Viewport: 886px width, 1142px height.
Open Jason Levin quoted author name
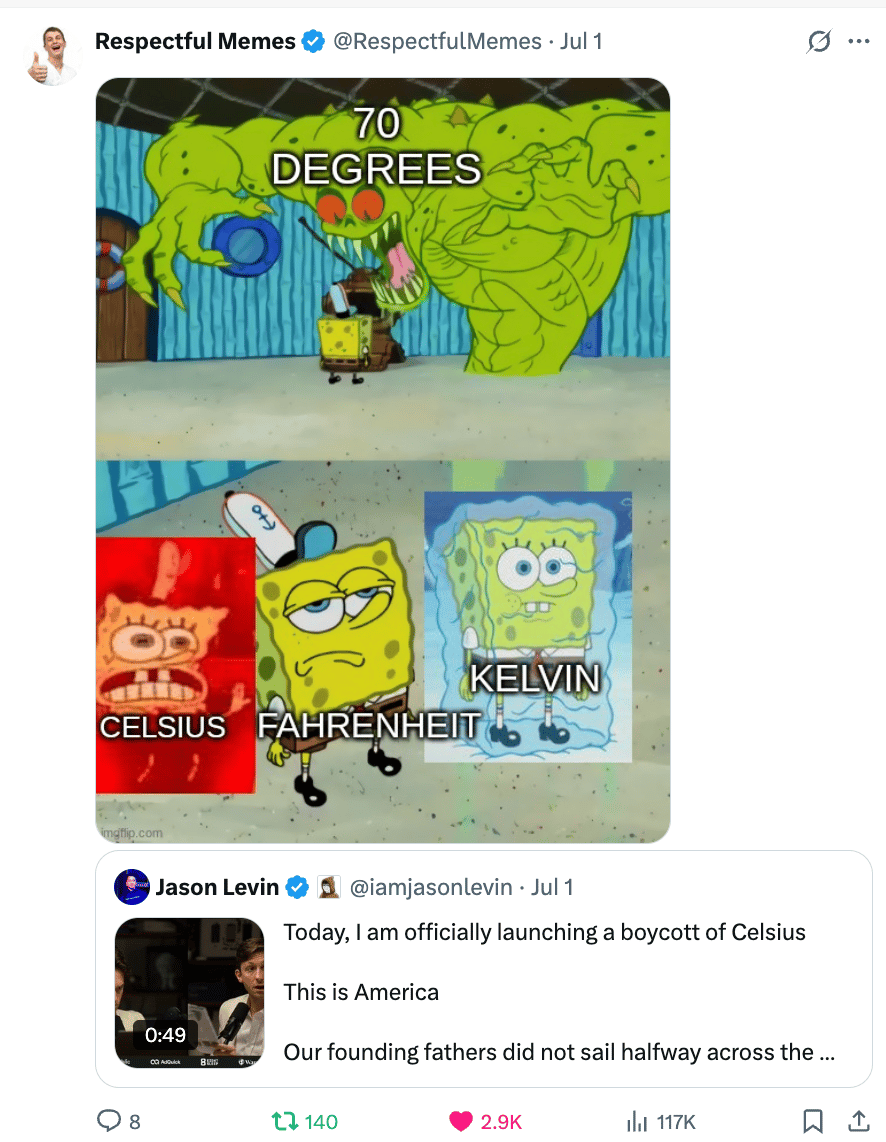217,887
